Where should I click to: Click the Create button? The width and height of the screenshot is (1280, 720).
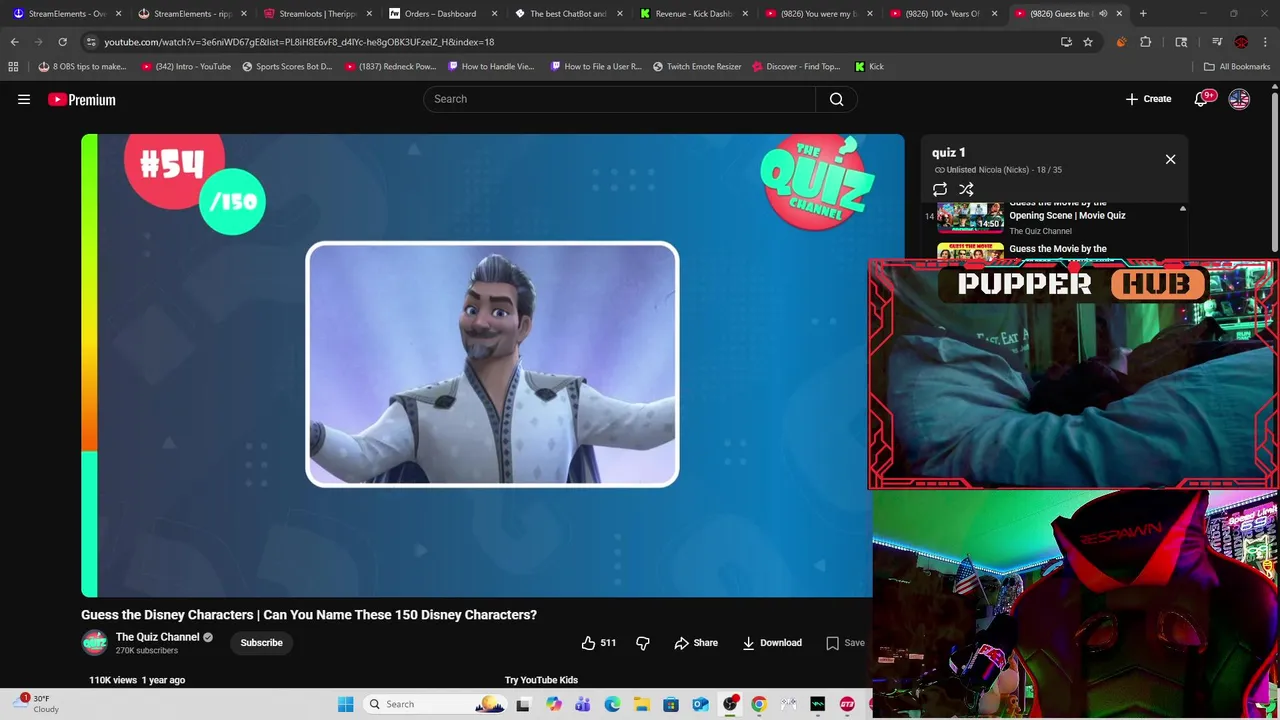(1148, 99)
